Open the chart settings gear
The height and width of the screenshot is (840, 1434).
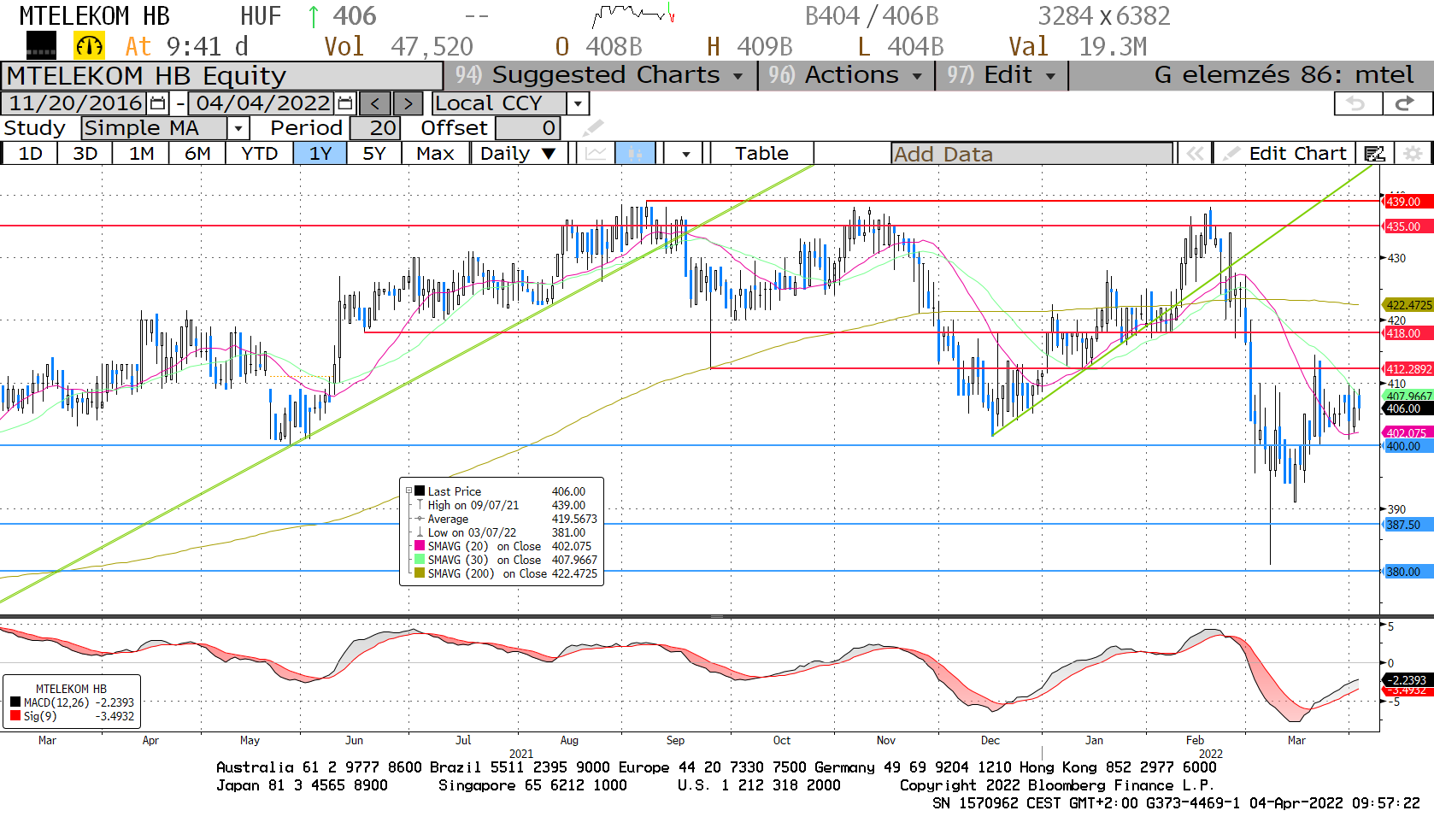click(x=1413, y=154)
